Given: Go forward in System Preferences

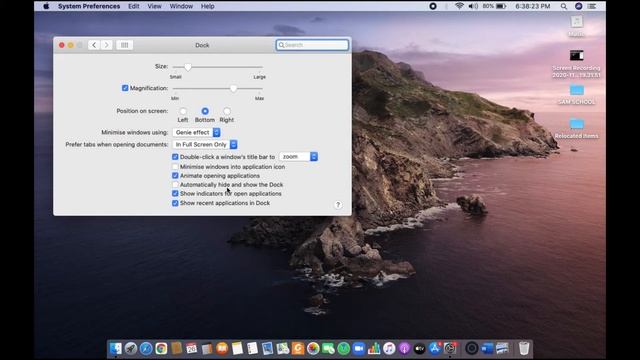Looking at the screenshot, I should pyautogui.click(x=107, y=45).
